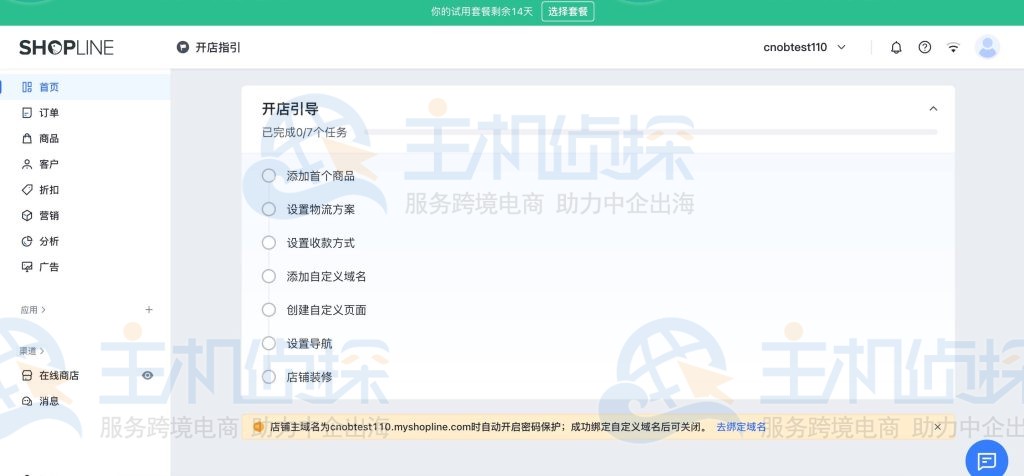Select the 设置物流方案 task circle

click(x=268, y=209)
